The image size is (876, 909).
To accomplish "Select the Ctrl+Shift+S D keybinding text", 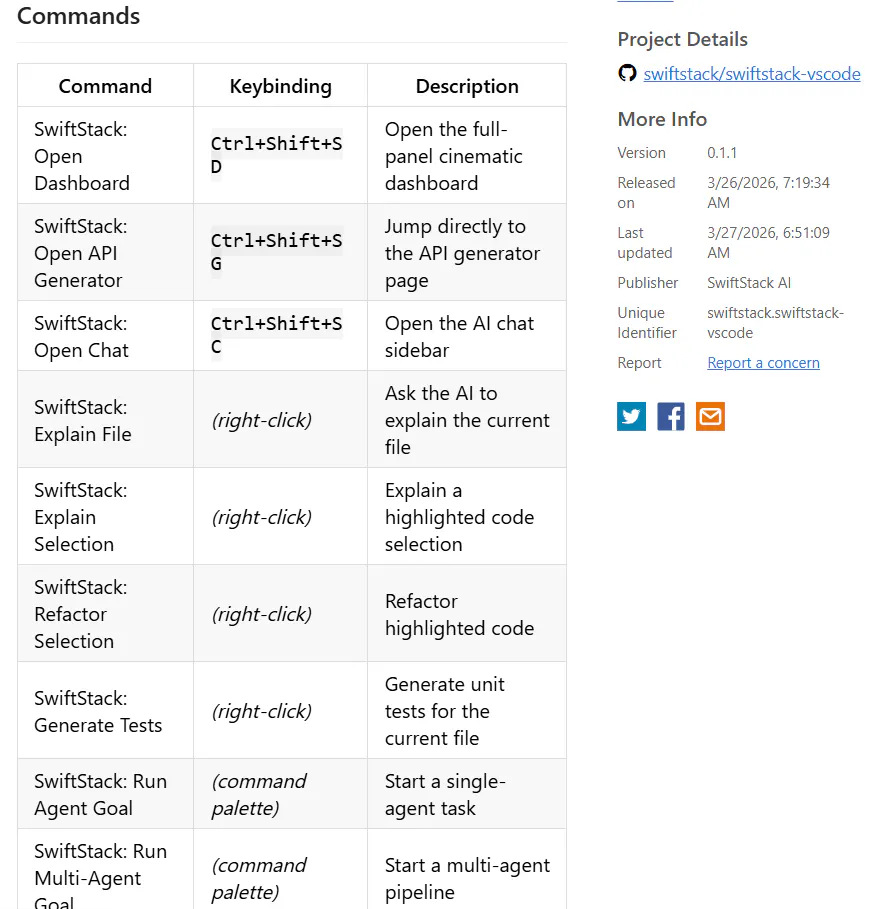I will pyautogui.click(x=277, y=155).
